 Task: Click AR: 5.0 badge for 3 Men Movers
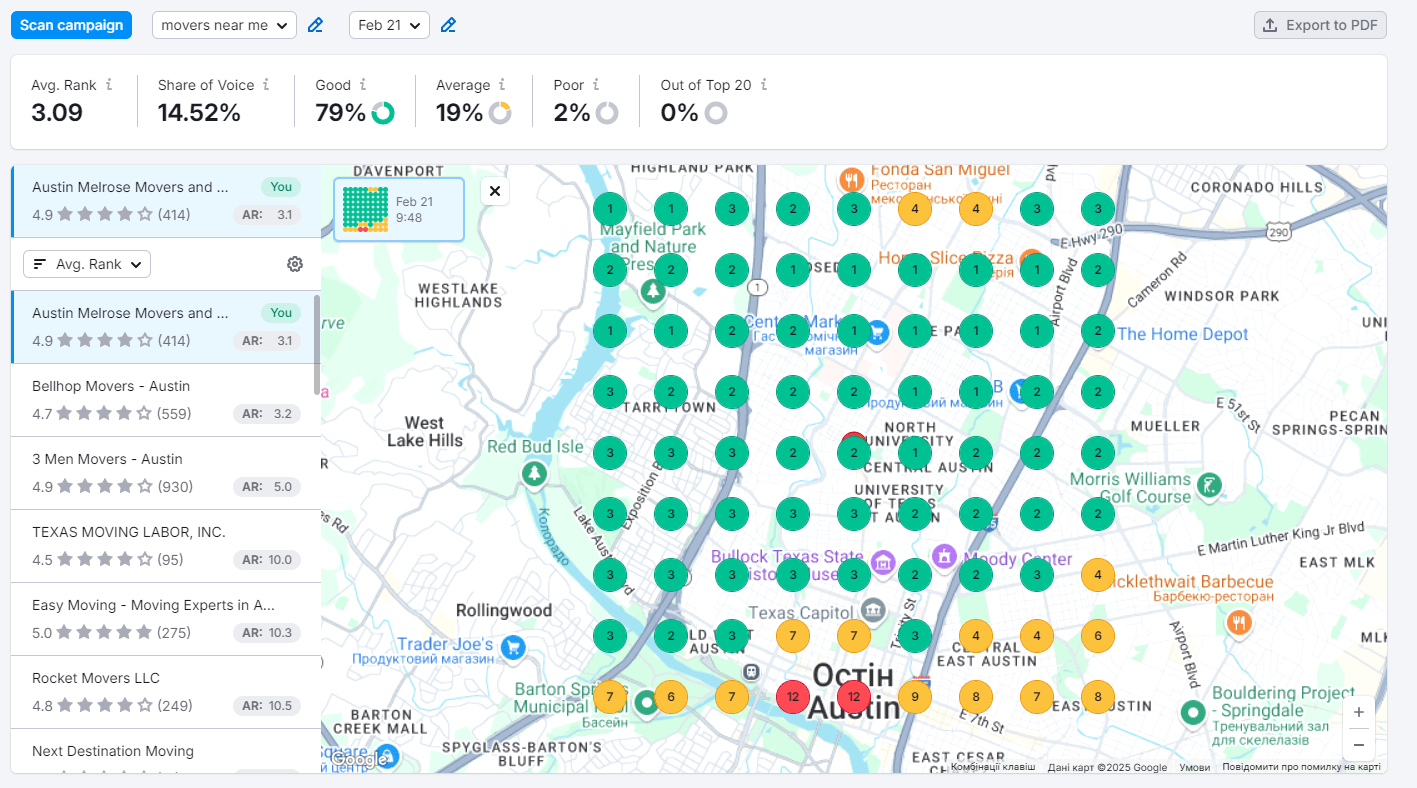(267, 487)
